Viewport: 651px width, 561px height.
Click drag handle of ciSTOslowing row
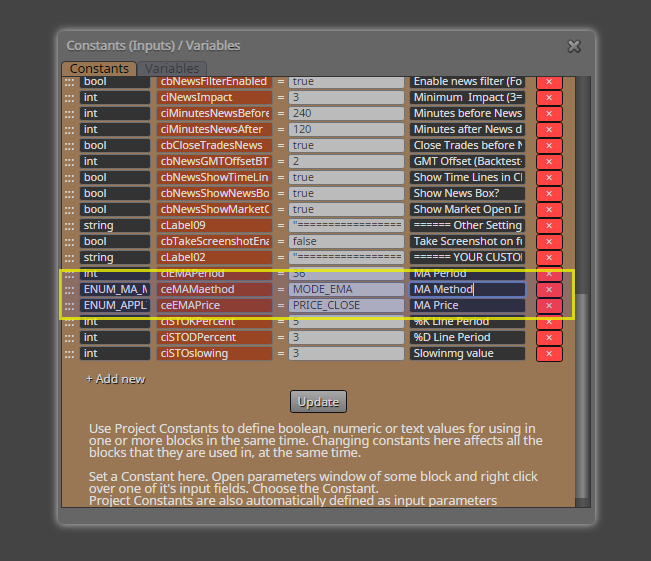69,354
